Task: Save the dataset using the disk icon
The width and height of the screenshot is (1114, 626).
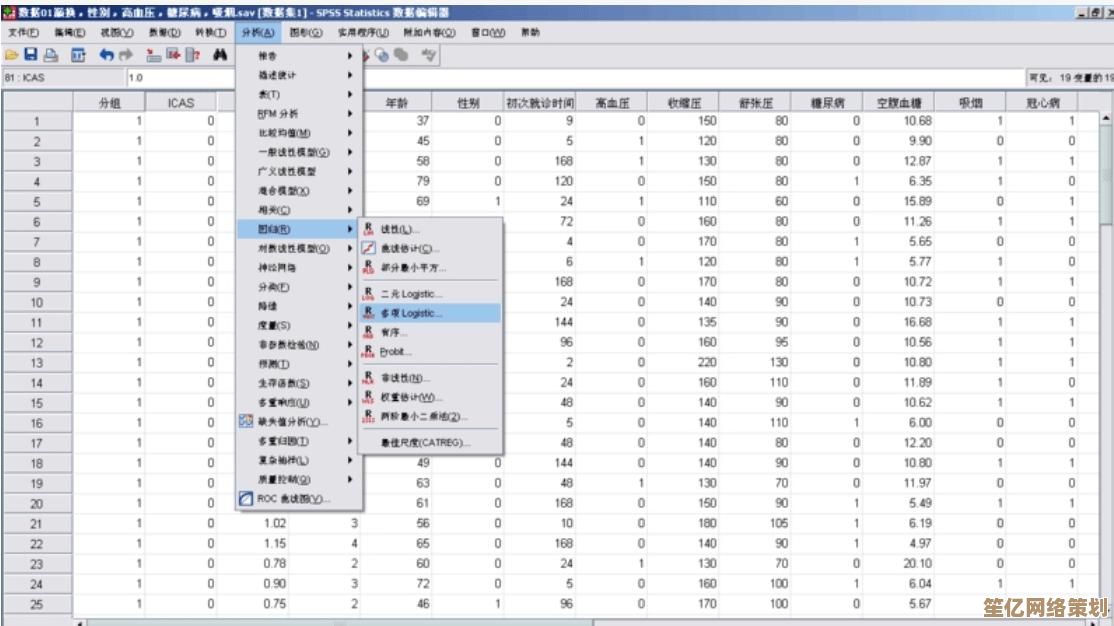Action: point(31,53)
